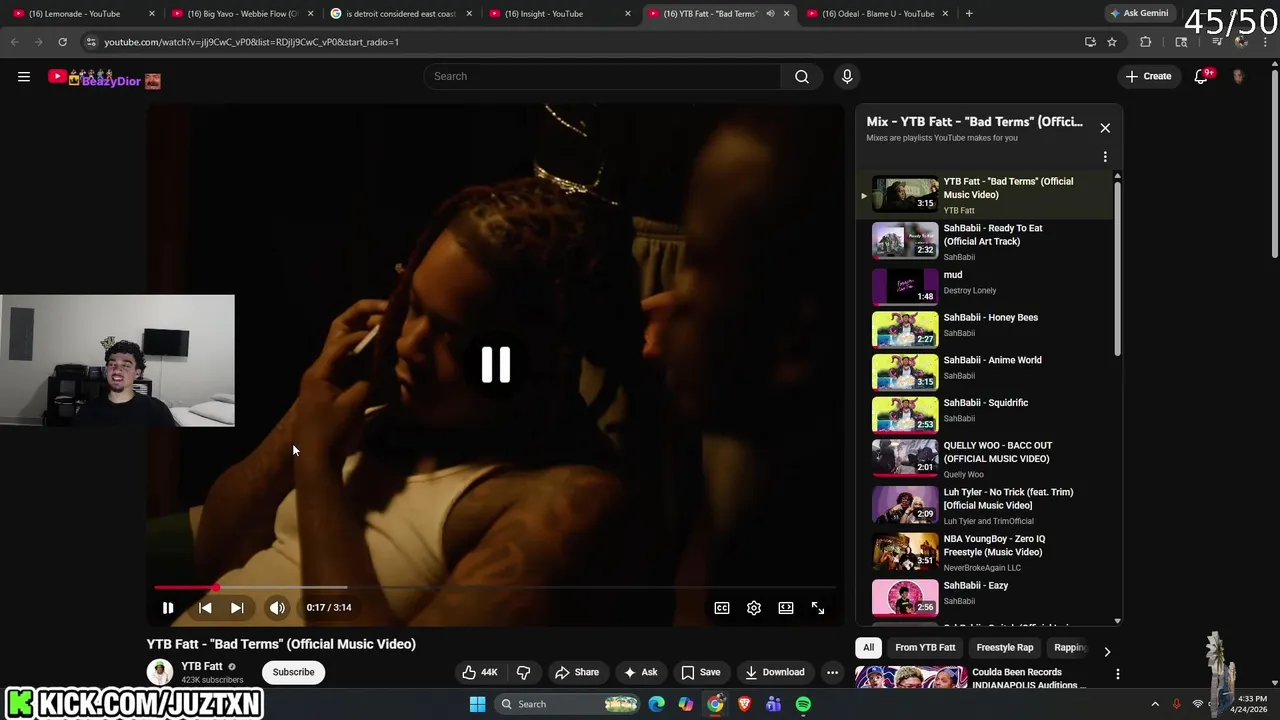1280x720 pixels.
Task: Open the YTB Fatt channel avatar
Action: [x=160, y=672]
